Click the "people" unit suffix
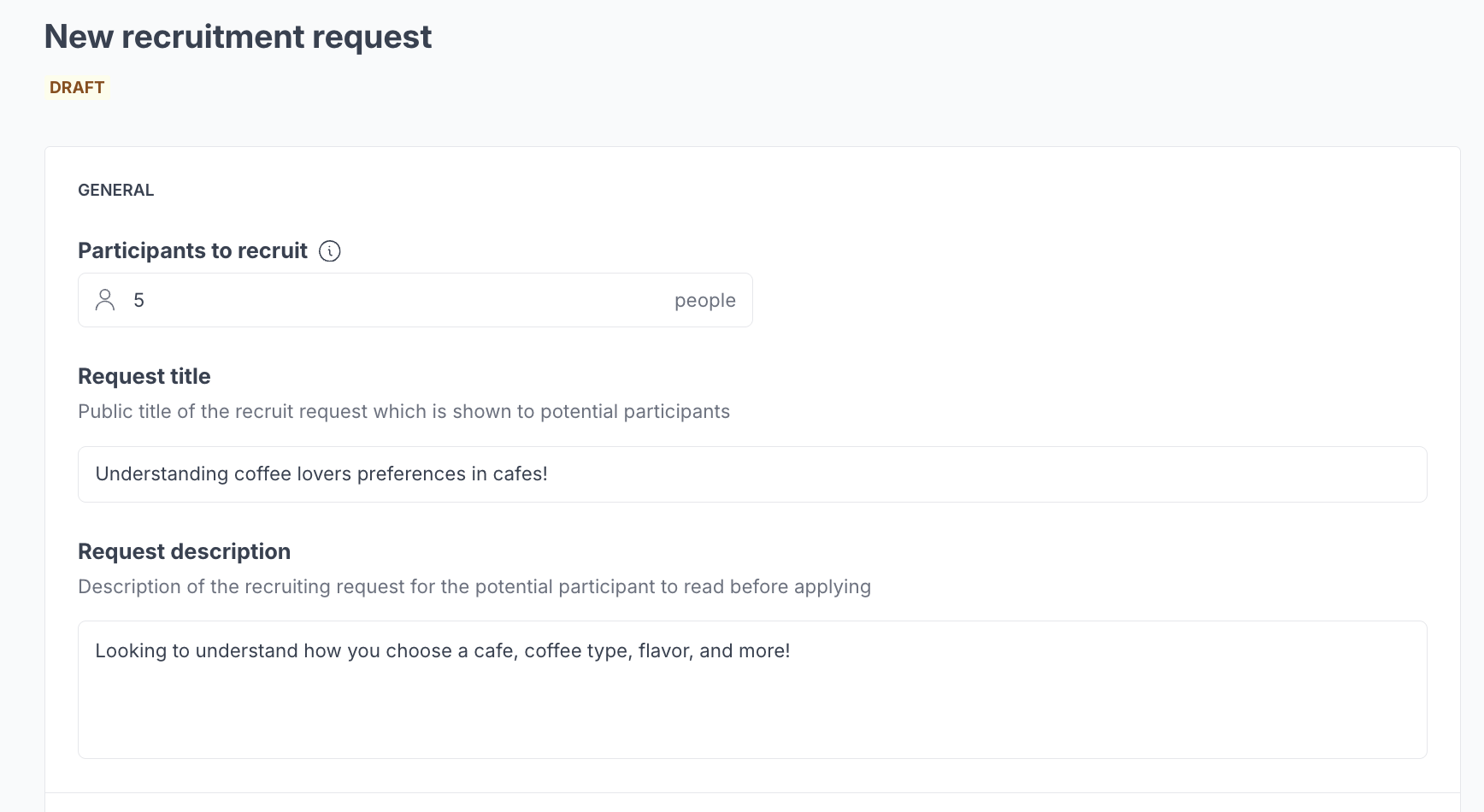The height and width of the screenshot is (812, 1484). pos(704,301)
